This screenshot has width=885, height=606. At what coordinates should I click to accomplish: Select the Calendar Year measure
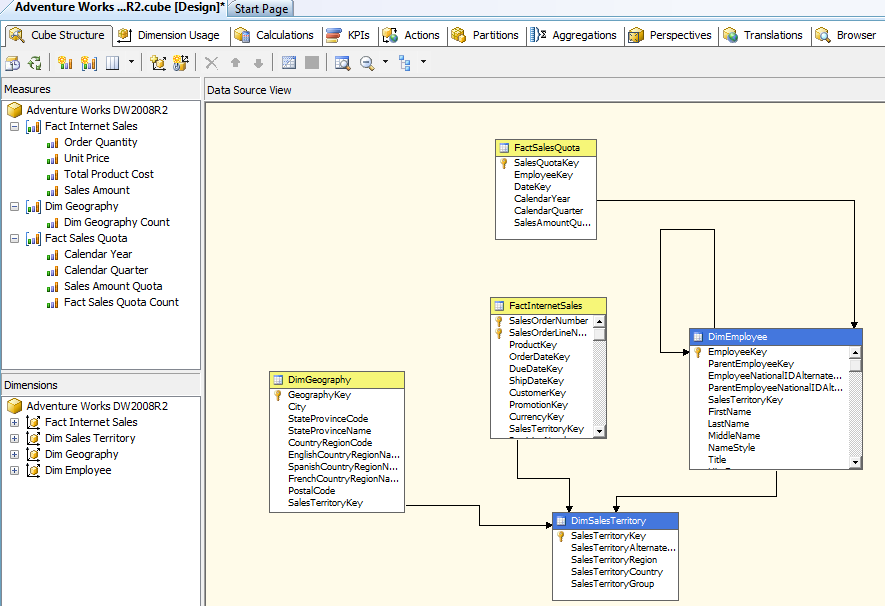click(98, 254)
